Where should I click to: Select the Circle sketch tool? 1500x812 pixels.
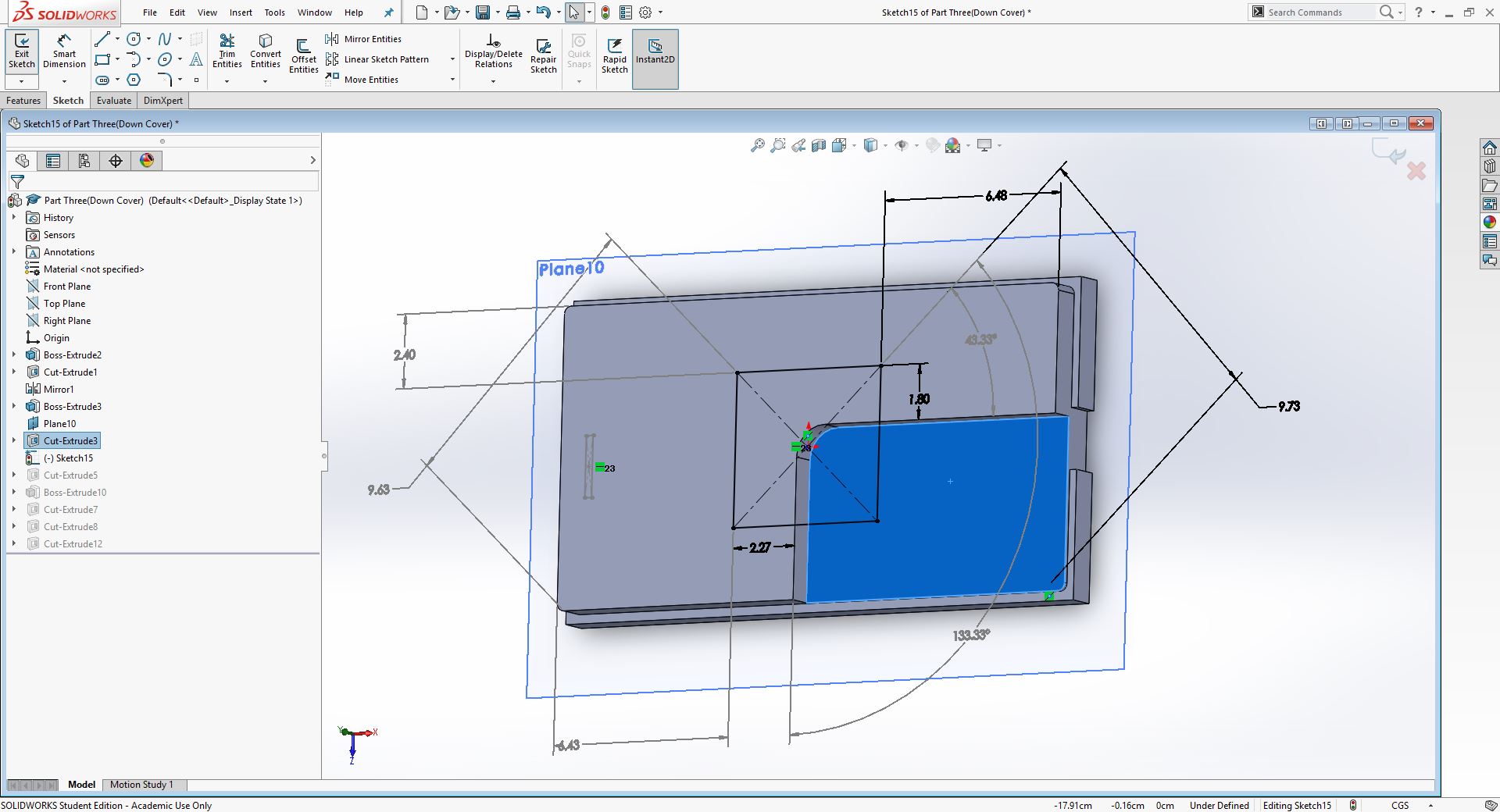(134, 39)
